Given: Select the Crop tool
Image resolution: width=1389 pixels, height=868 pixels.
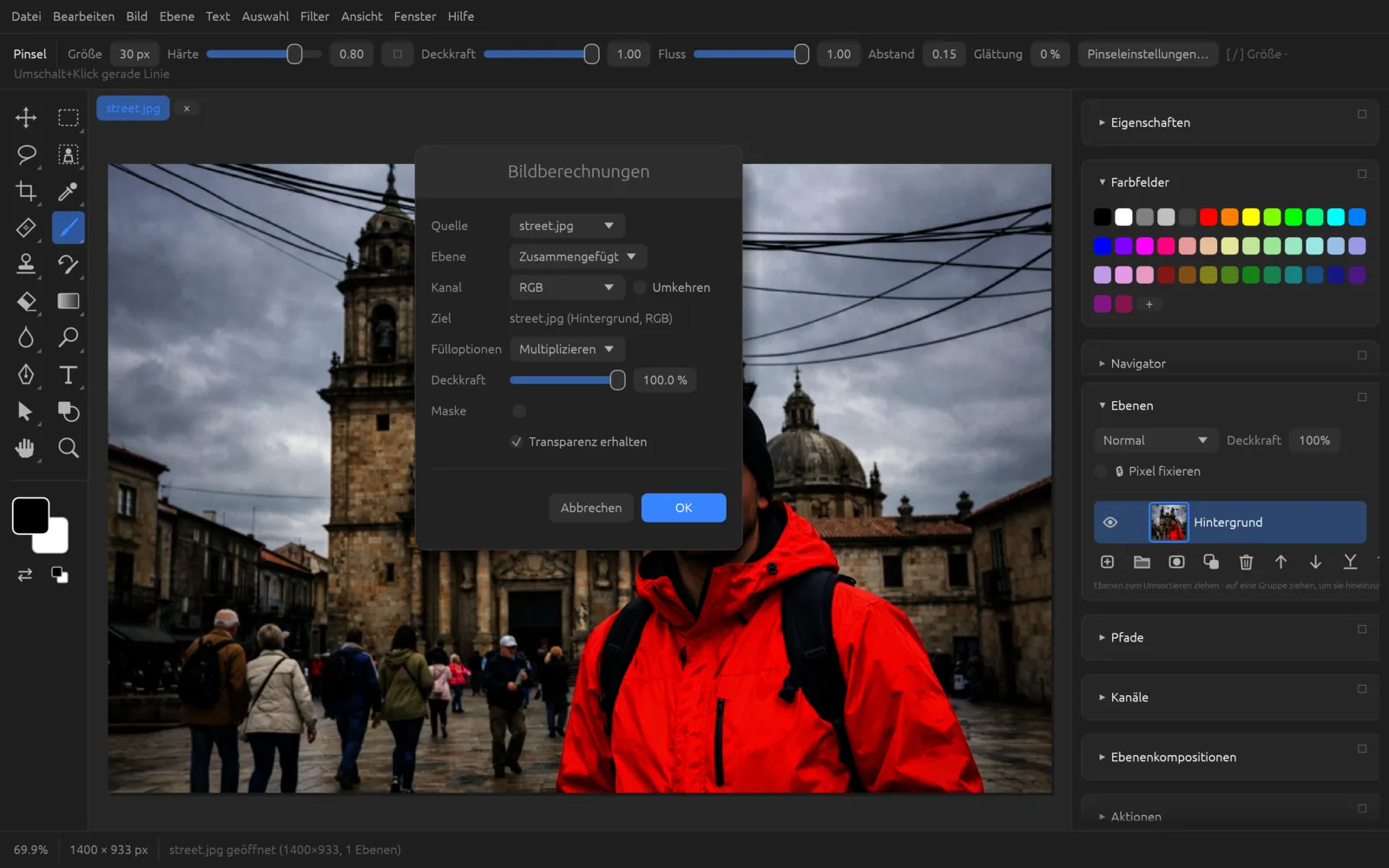Looking at the screenshot, I should coord(26,191).
